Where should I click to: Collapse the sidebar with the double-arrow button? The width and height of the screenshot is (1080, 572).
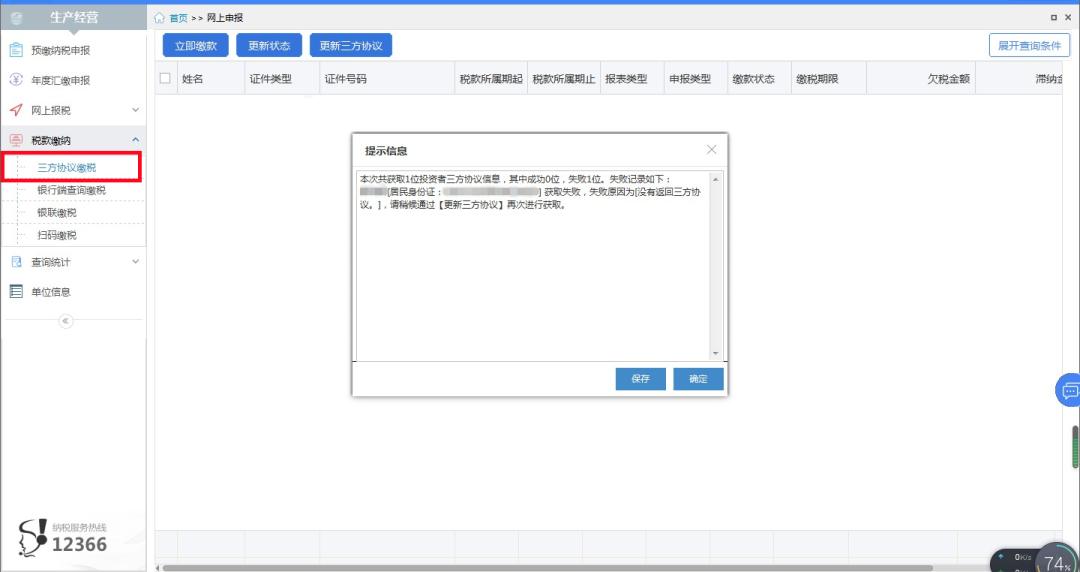click(66, 321)
